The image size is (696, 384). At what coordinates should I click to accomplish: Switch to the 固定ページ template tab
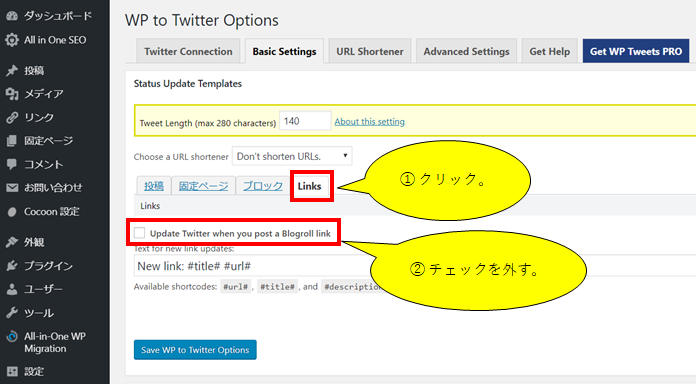point(203,186)
